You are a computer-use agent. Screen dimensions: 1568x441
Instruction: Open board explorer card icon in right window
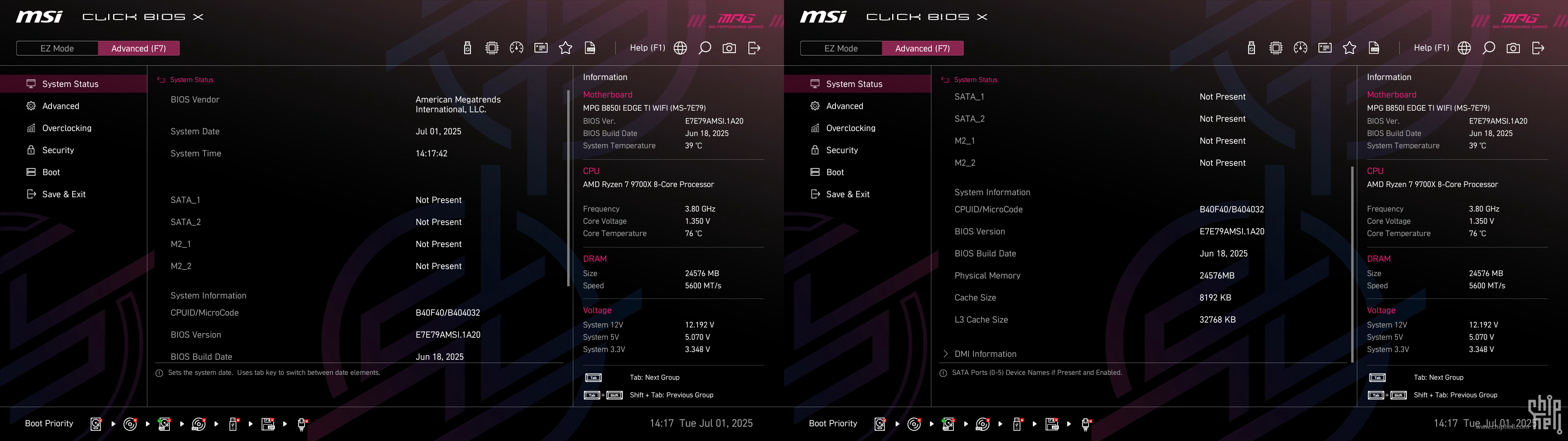pos(1325,48)
